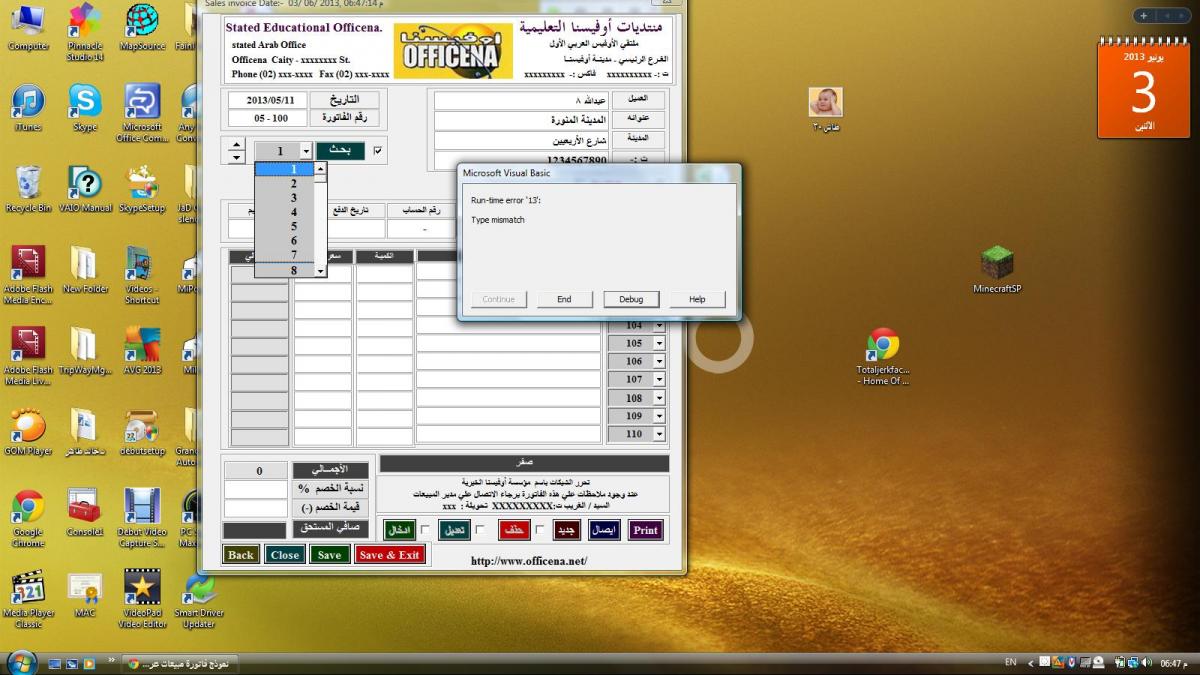This screenshot has height=675, width=1200.
Task: Open iTunes desktop icon
Action: pos(28,108)
